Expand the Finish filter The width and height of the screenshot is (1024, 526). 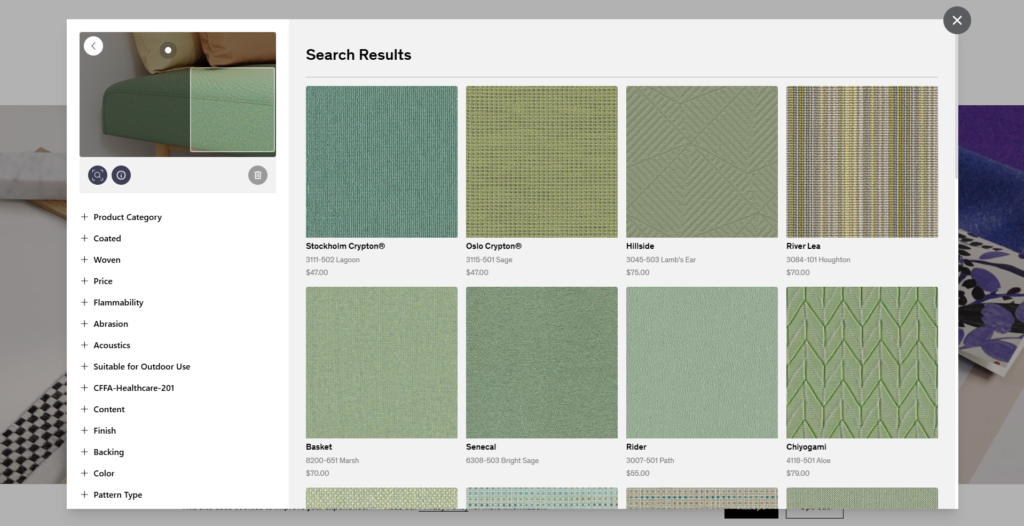(98, 431)
